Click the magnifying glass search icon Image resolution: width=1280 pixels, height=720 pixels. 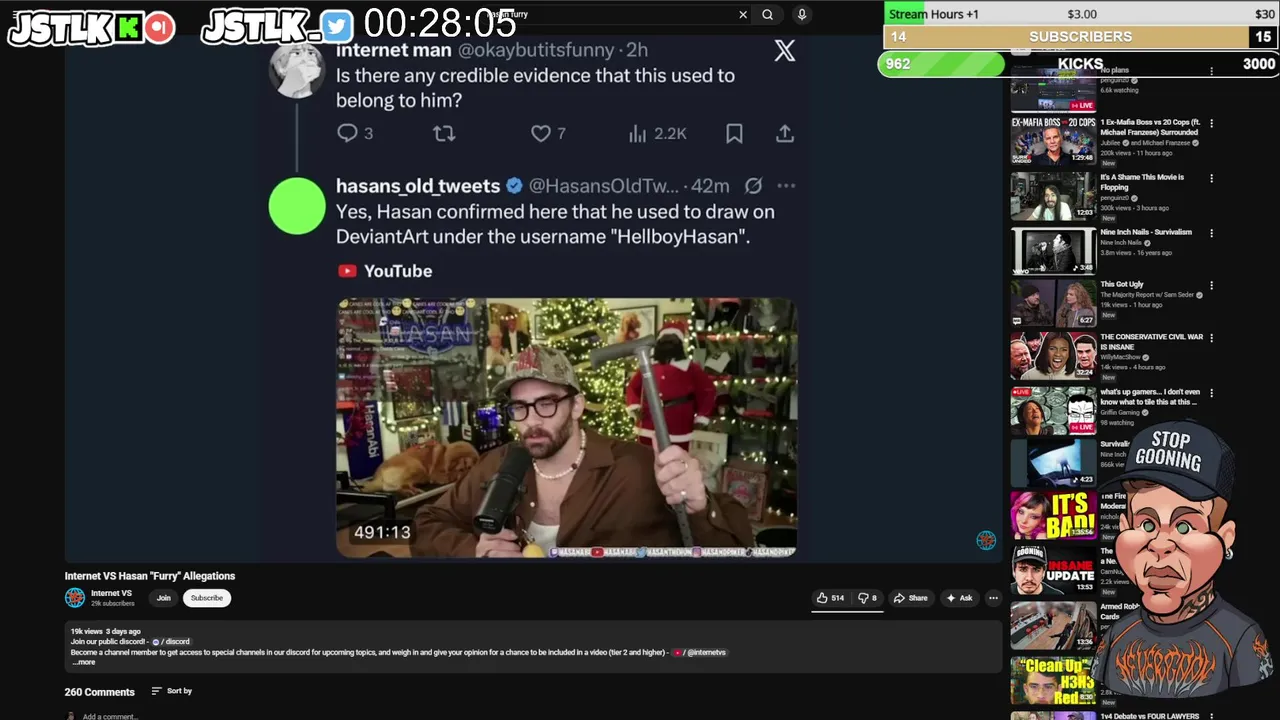pos(767,14)
